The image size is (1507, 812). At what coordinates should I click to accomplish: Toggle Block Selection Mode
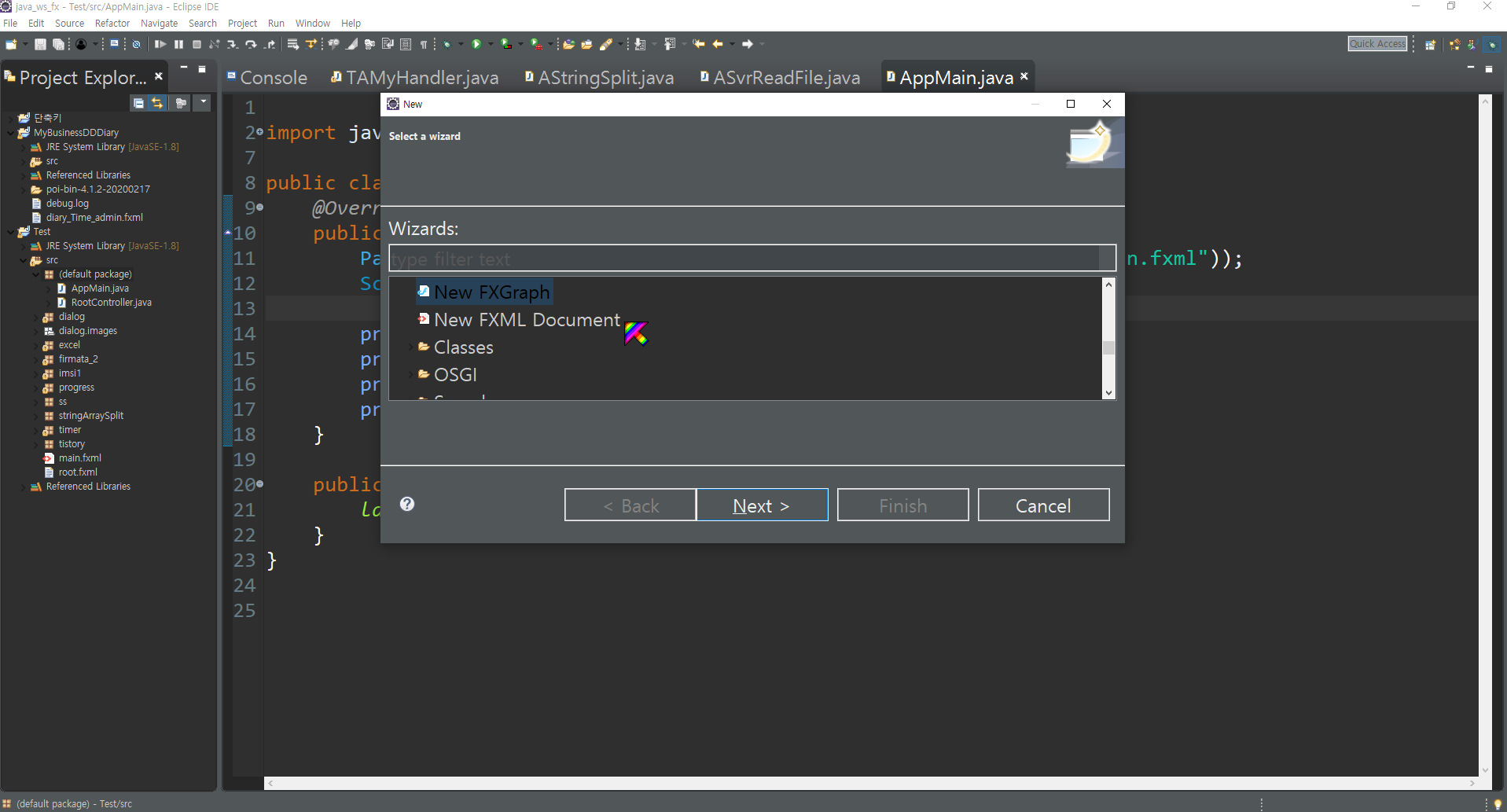406,45
